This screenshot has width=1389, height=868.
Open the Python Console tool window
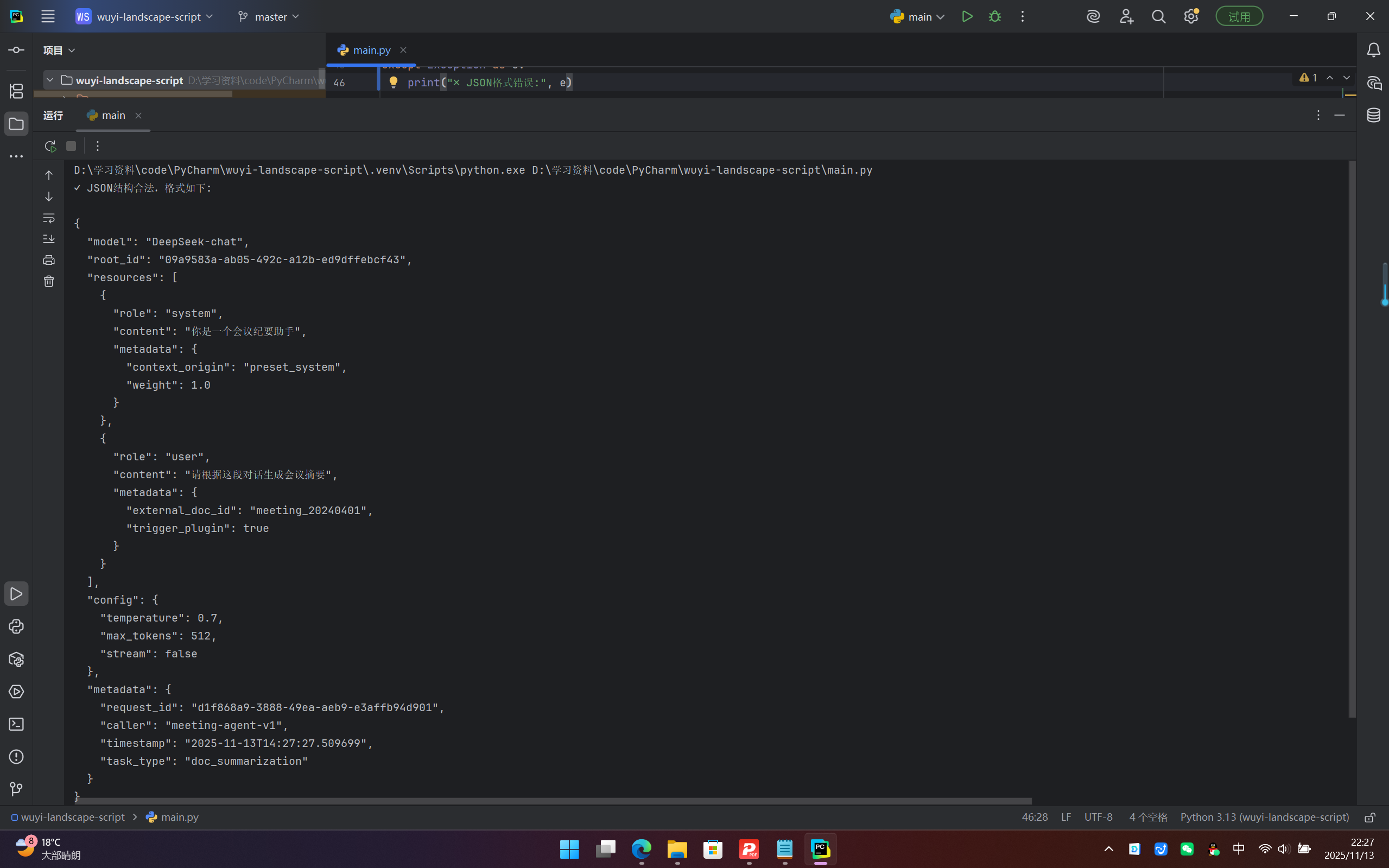[x=16, y=626]
